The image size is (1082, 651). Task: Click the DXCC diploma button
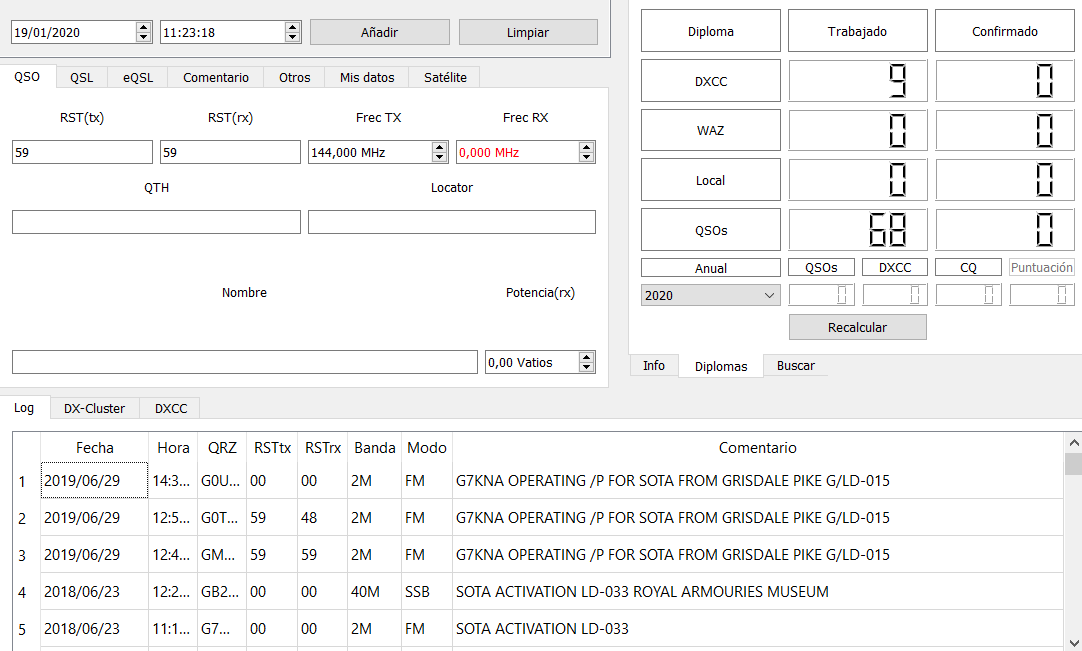tap(711, 81)
